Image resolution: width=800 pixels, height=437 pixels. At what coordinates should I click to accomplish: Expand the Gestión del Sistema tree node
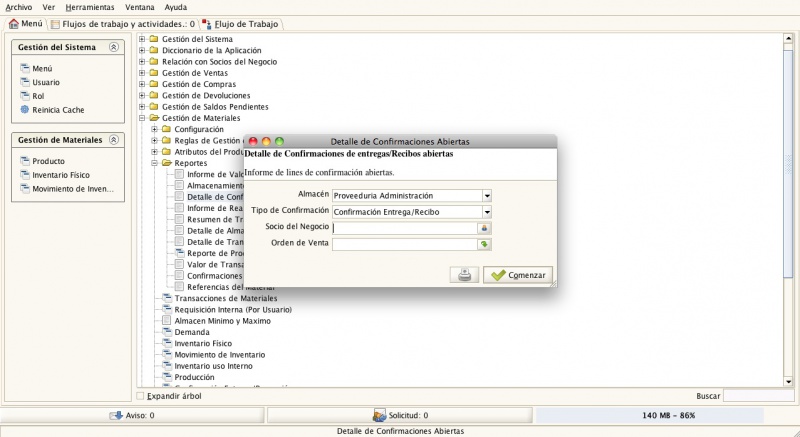[x=142, y=39]
